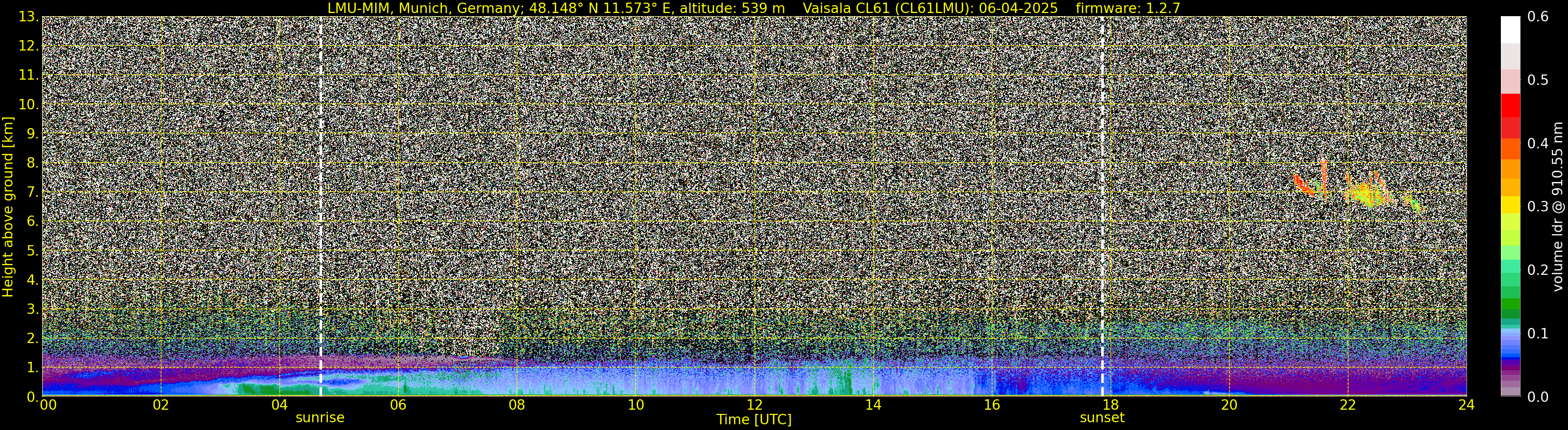Click the height axis label 5.
This screenshot has height=430, width=1568.
33,250
